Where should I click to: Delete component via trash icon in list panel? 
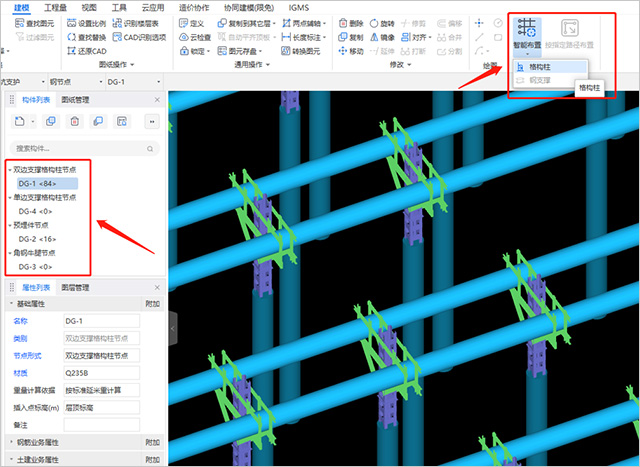pos(75,121)
